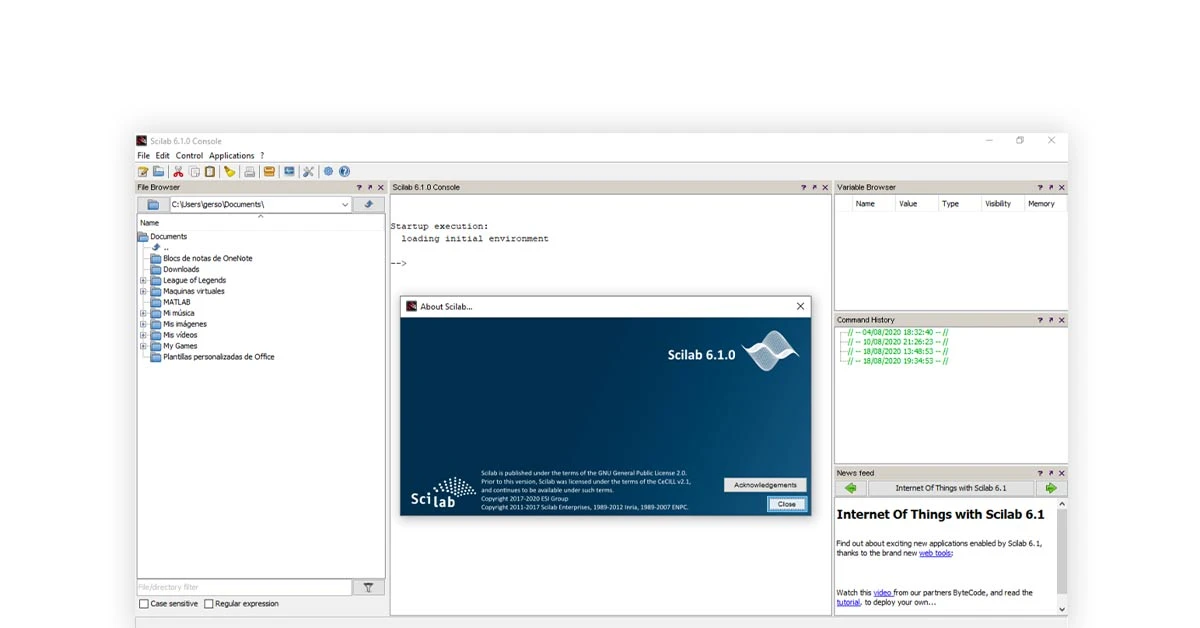Screen dimensions: 1200x628
Task: Enable the Case sensitive checkbox
Action: (x=144, y=604)
